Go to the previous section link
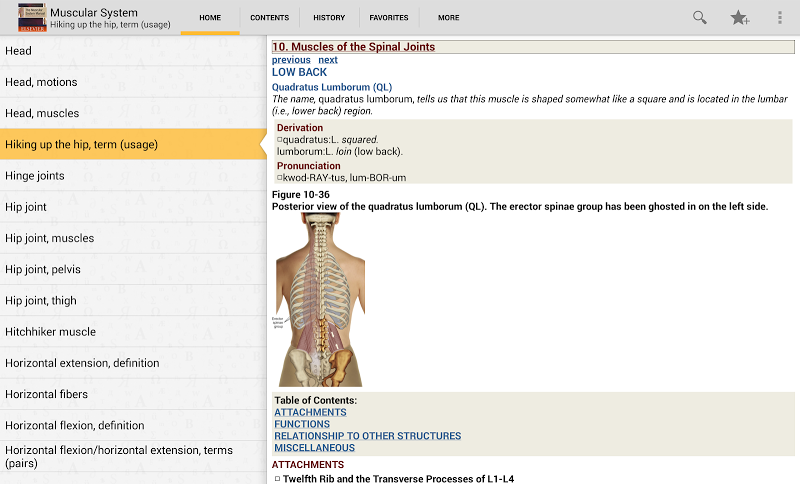This screenshot has height=484, width=800. [291, 60]
